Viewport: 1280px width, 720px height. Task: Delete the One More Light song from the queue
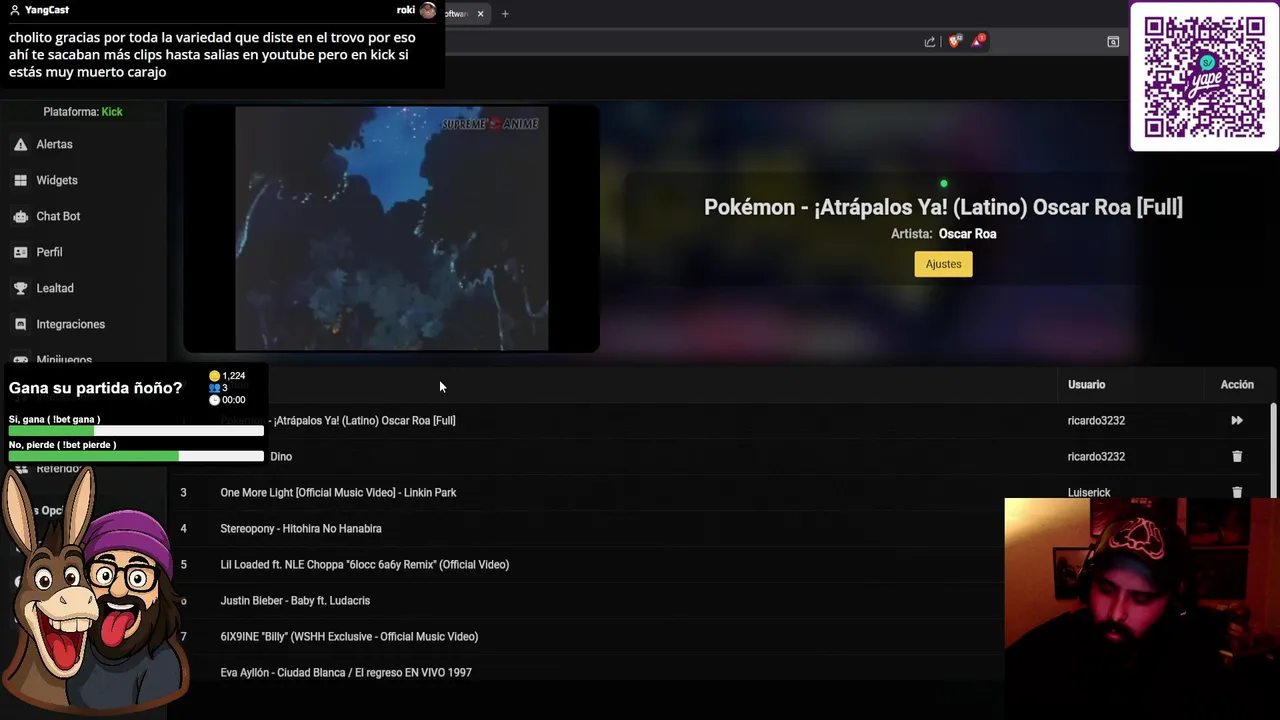1237,492
